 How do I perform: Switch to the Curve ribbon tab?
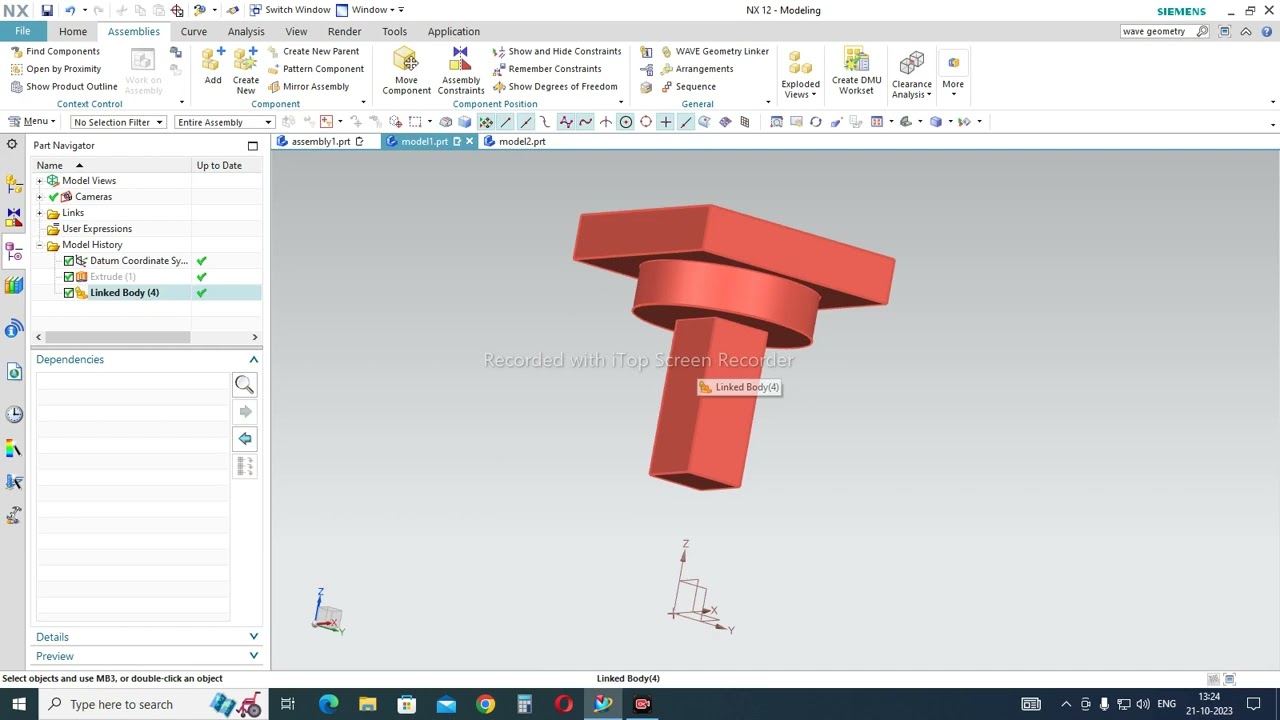point(194,31)
